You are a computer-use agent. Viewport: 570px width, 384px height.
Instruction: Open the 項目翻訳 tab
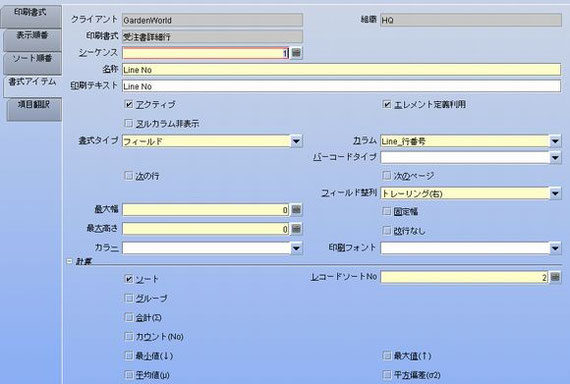[34, 109]
